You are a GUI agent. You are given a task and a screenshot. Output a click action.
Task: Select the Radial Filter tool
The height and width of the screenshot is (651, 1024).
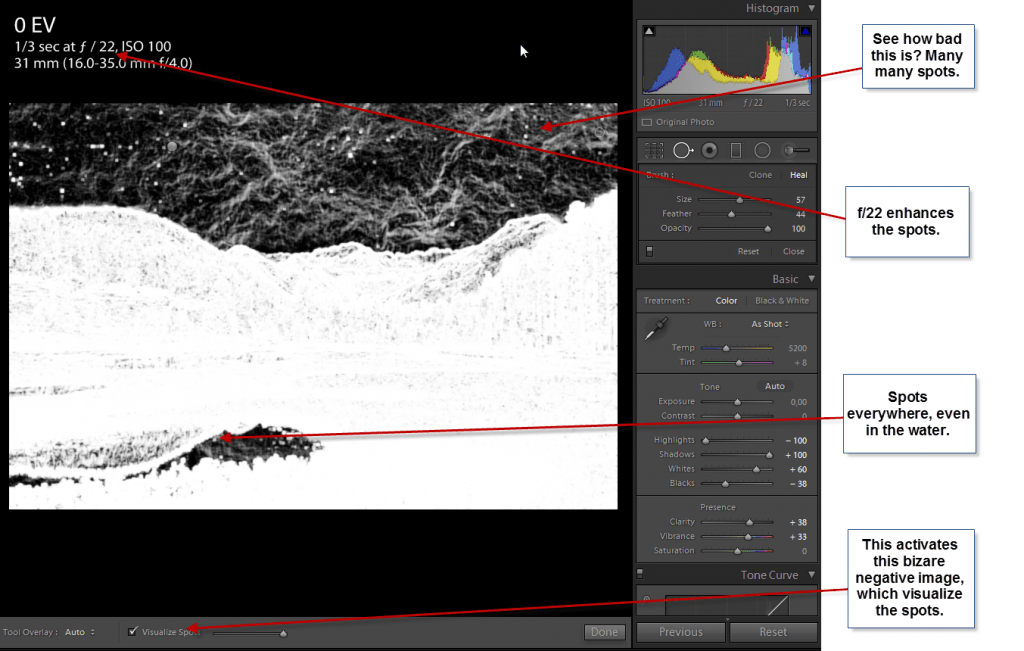(x=763, y=150)
